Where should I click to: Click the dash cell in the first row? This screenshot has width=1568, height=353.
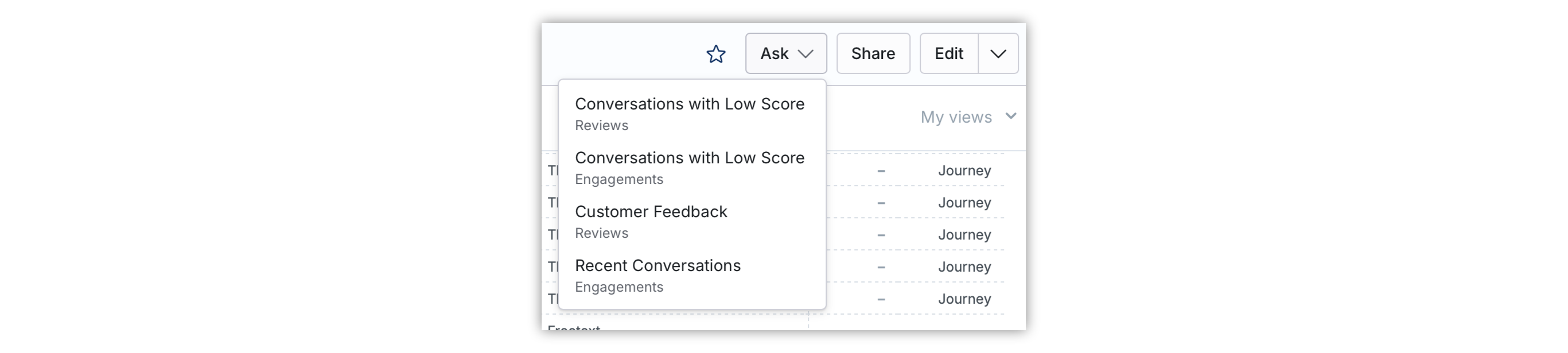(880, 171)
